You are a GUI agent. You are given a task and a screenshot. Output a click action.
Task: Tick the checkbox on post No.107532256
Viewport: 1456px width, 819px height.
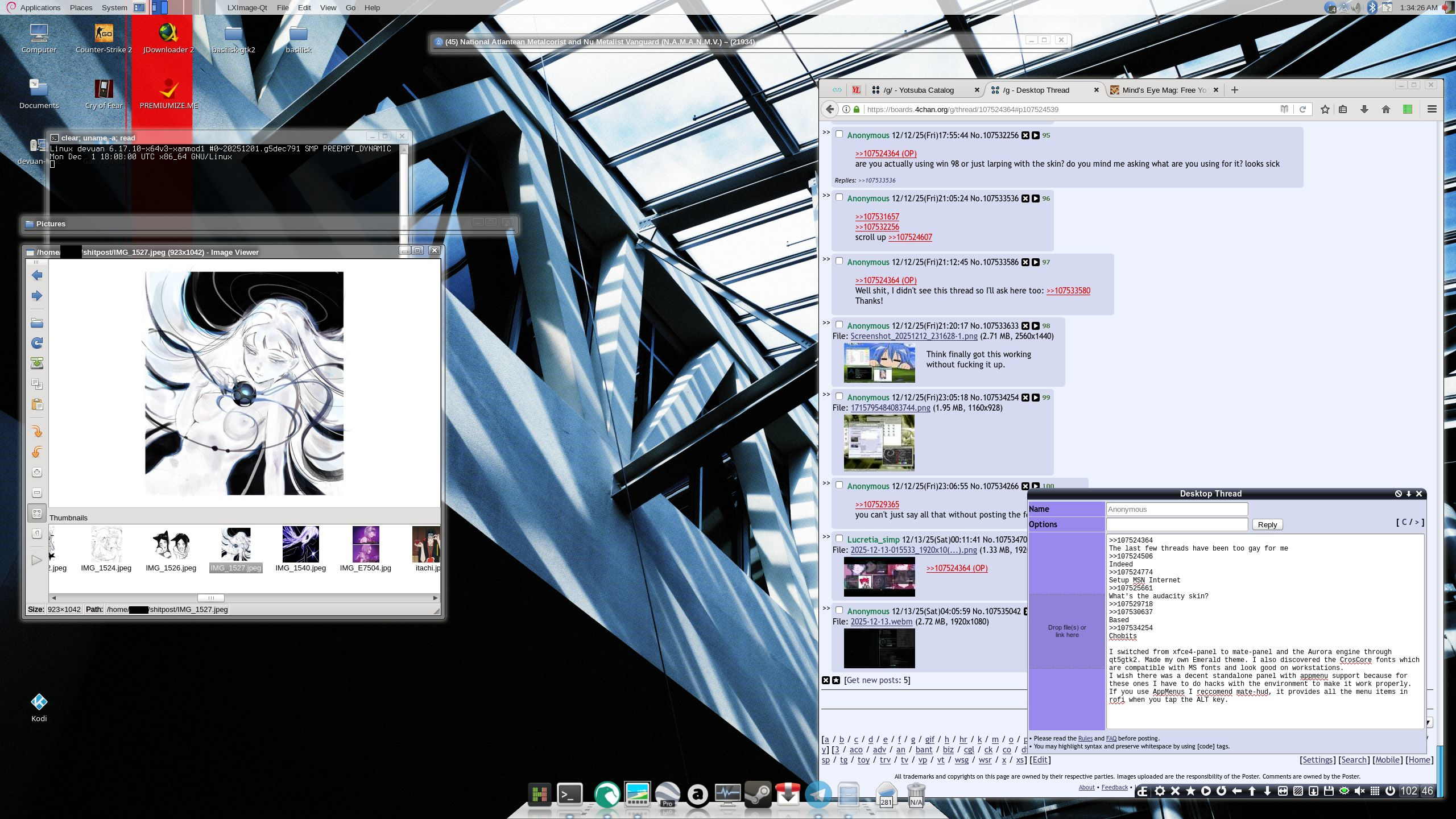pos(839,134)
